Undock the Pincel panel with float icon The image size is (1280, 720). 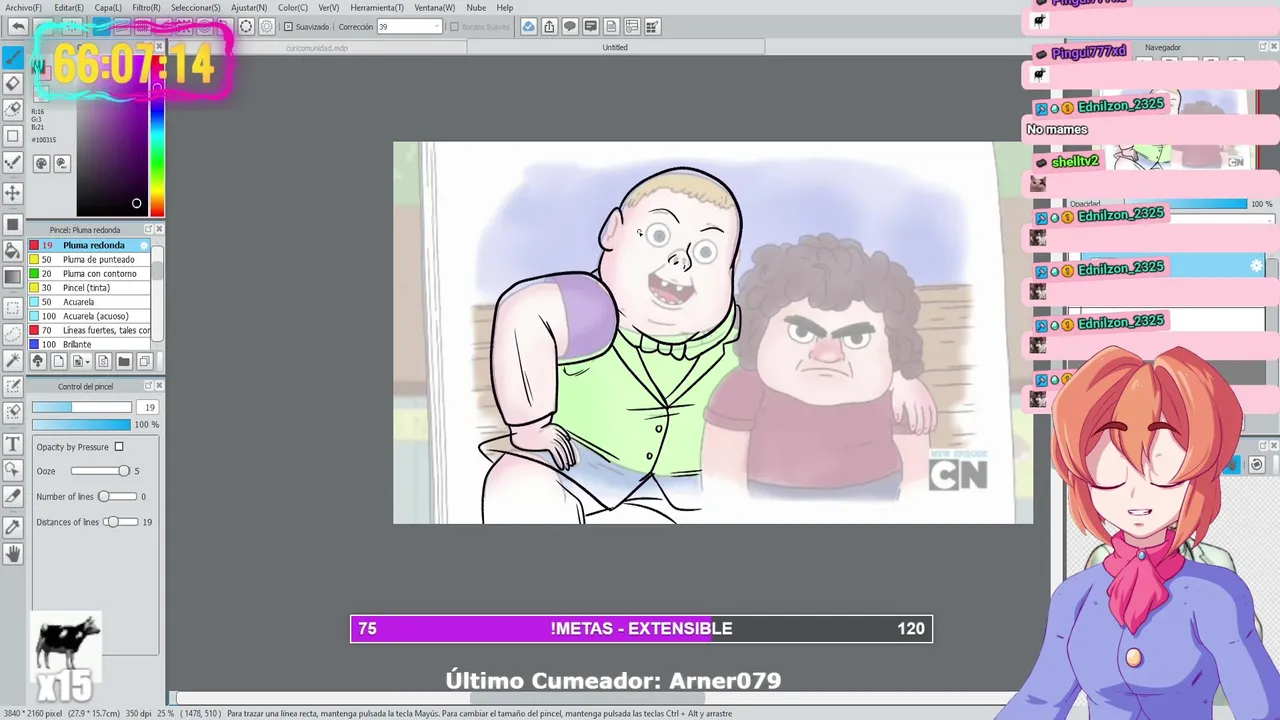[148, 229]
